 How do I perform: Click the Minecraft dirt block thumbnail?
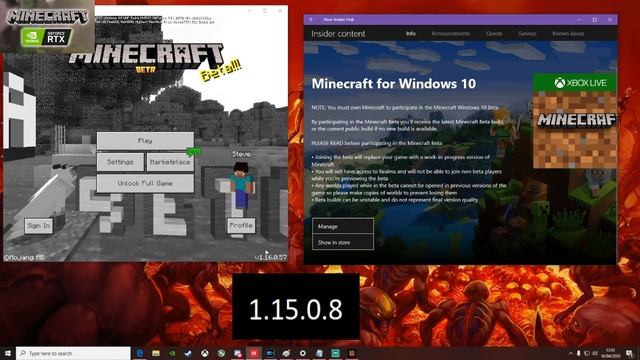pyautogui.click(x=575, y=130)
